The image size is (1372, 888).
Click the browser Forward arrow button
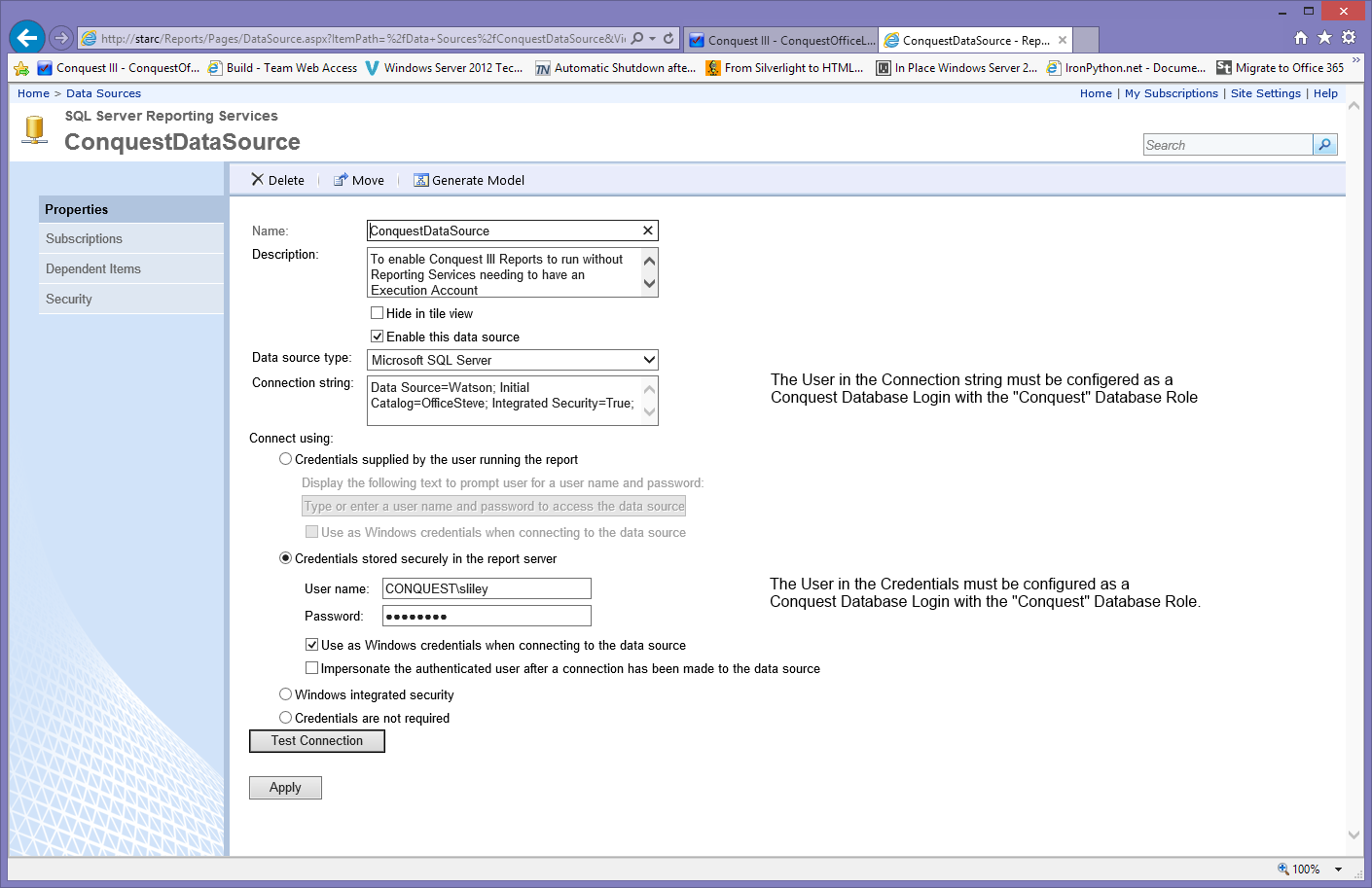click(x=61, y=38)
